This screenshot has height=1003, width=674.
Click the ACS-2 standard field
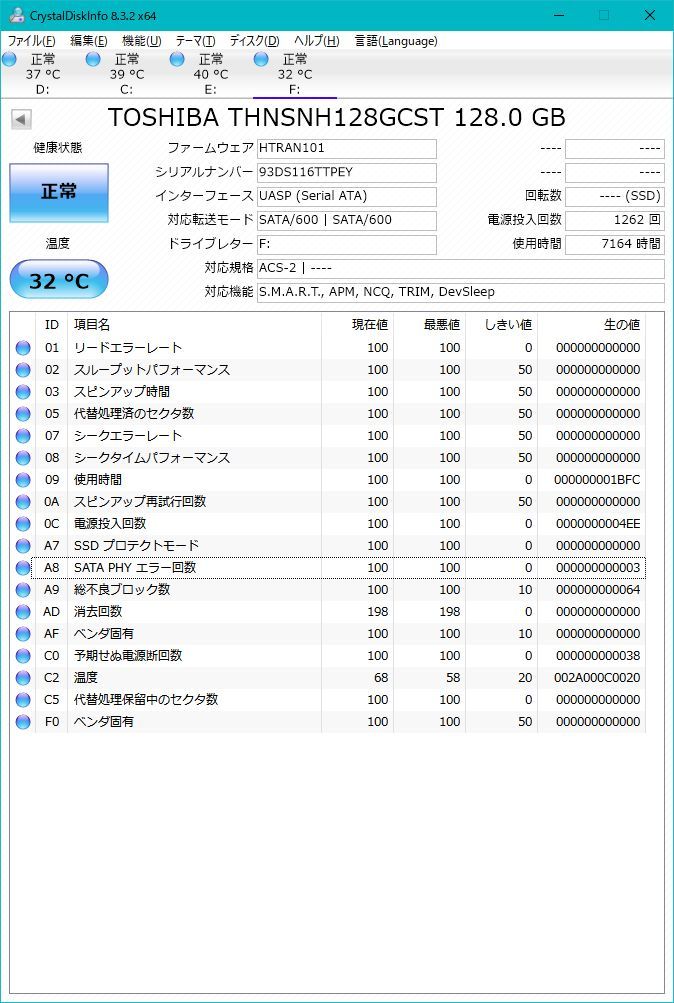[460, 269]
